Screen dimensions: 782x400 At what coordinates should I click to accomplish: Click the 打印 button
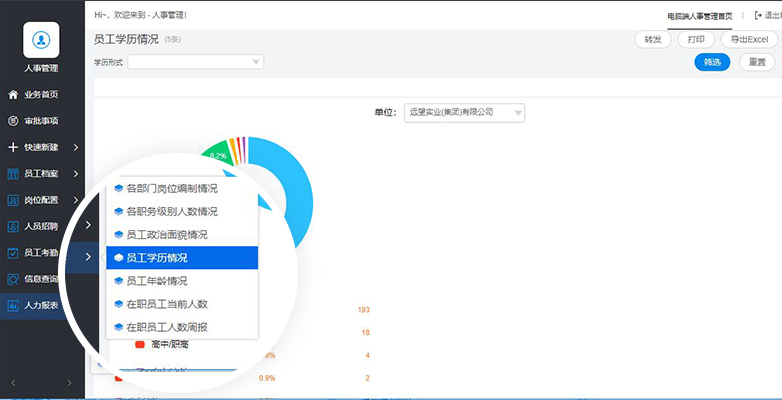[696, 40]
